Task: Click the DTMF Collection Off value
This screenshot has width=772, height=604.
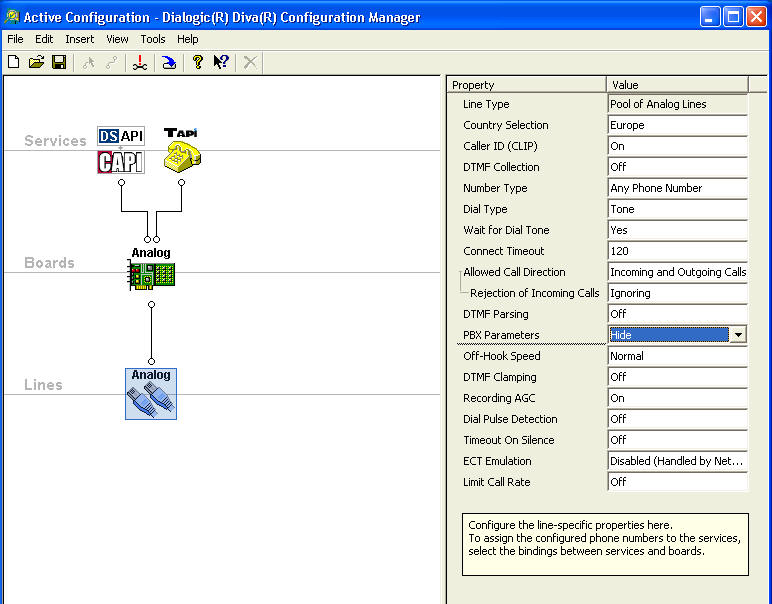Action: (678, 167)
